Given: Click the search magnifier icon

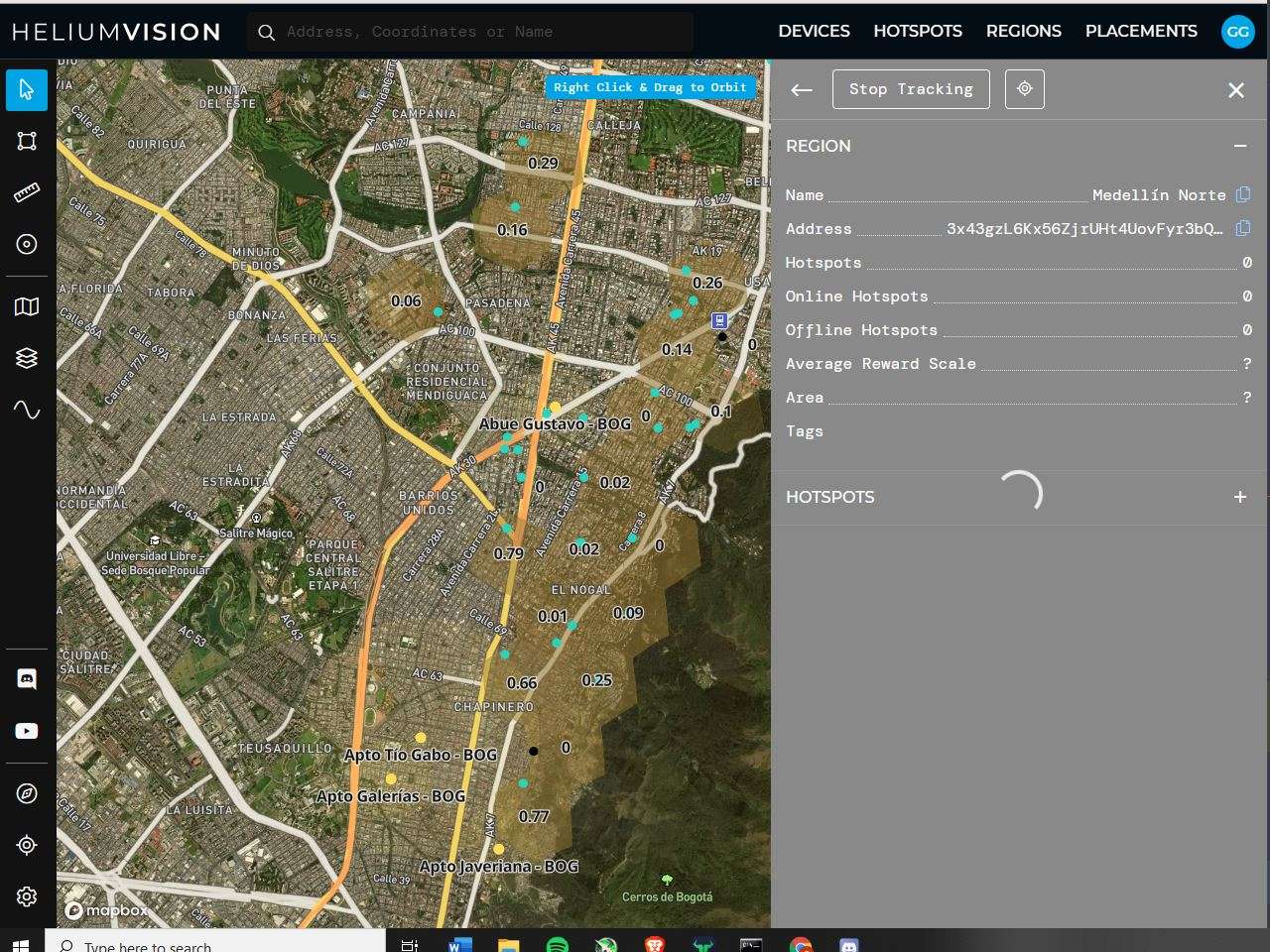Looking at the screenshot, I should click(x=266, y=33).
